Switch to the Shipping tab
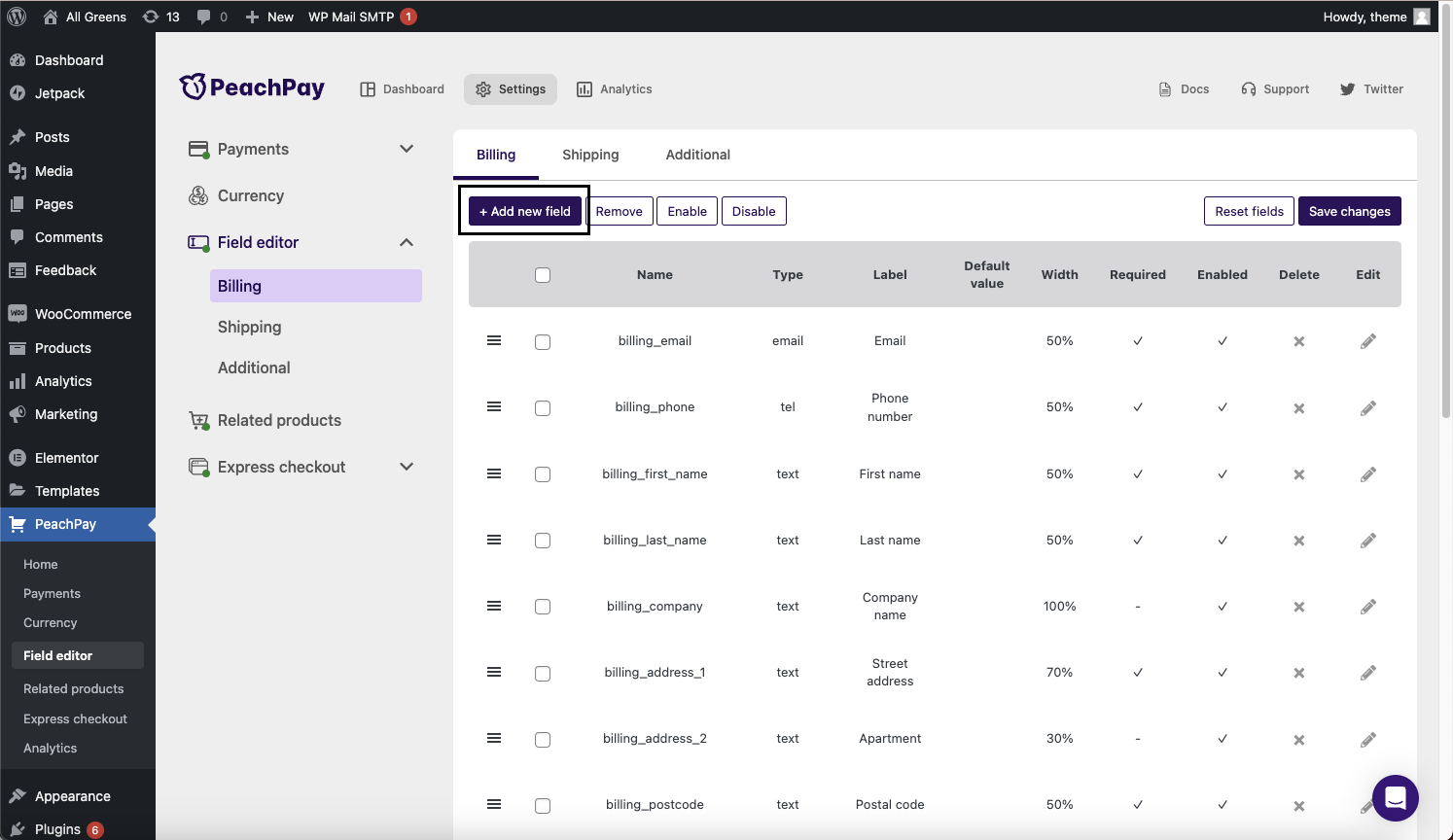The width and height of the screenshot is (1453, 840). [590, 155]
